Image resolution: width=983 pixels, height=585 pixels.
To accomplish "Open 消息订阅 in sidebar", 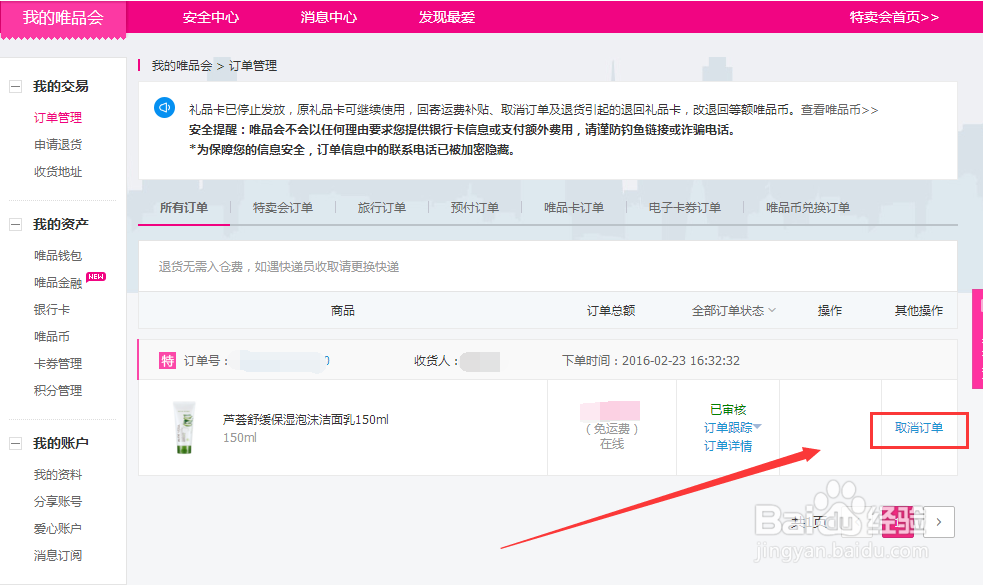I will click(58, 556).
